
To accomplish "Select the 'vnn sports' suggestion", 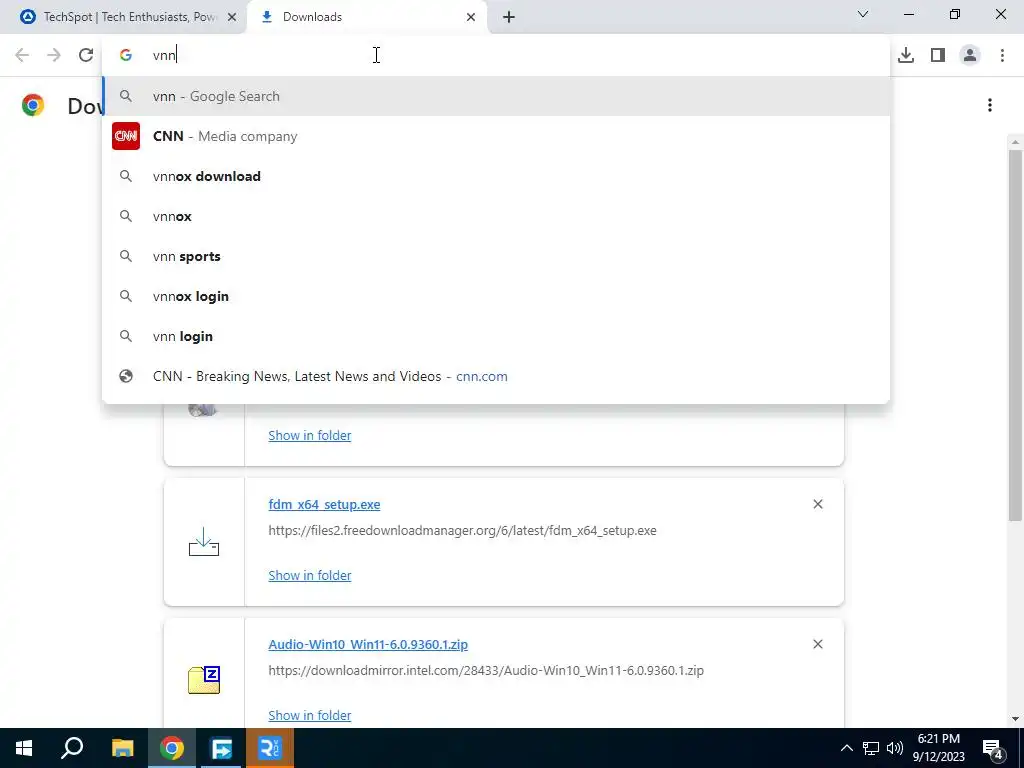I will (496, 256).
